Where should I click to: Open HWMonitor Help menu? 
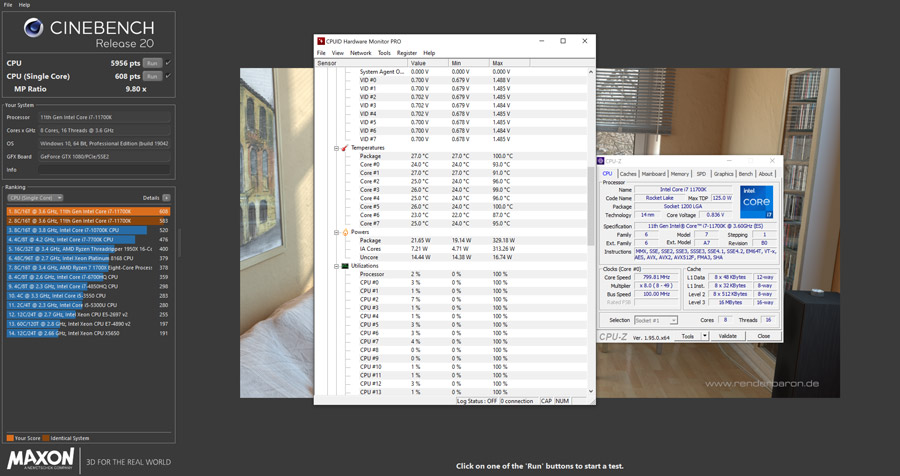[x=429, y=53]
